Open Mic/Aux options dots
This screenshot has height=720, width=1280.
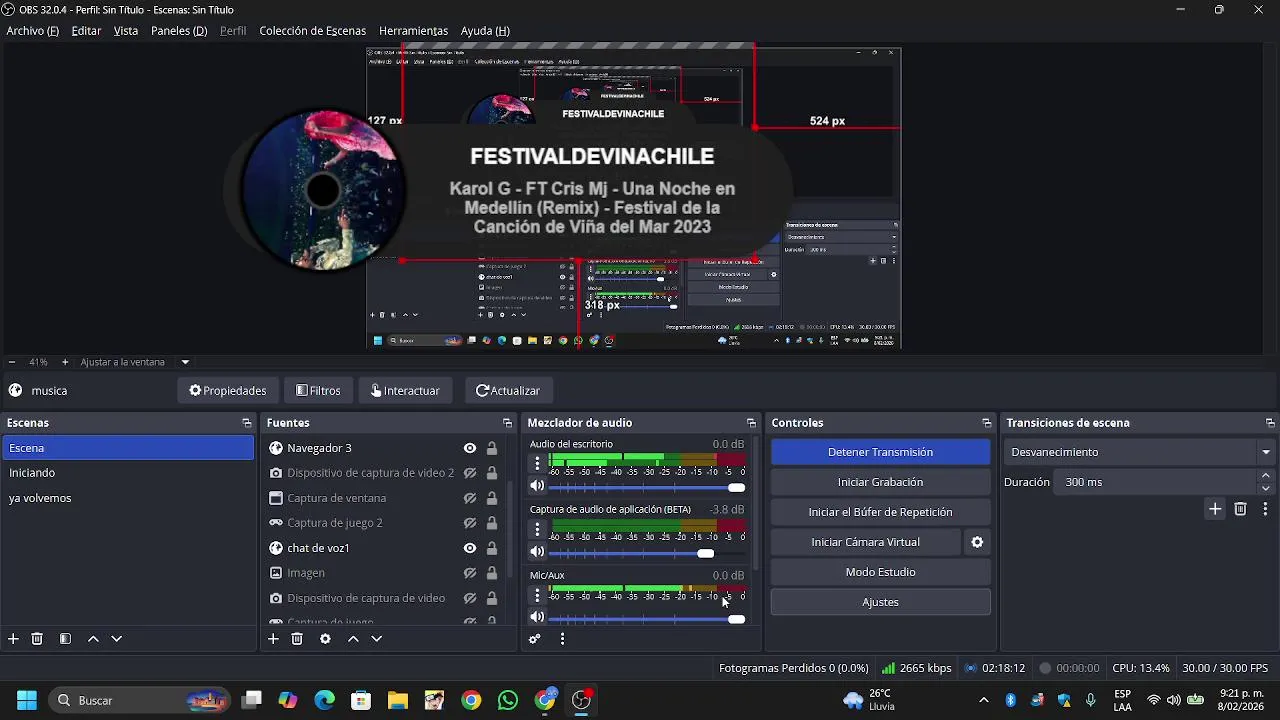click(537, 596)
